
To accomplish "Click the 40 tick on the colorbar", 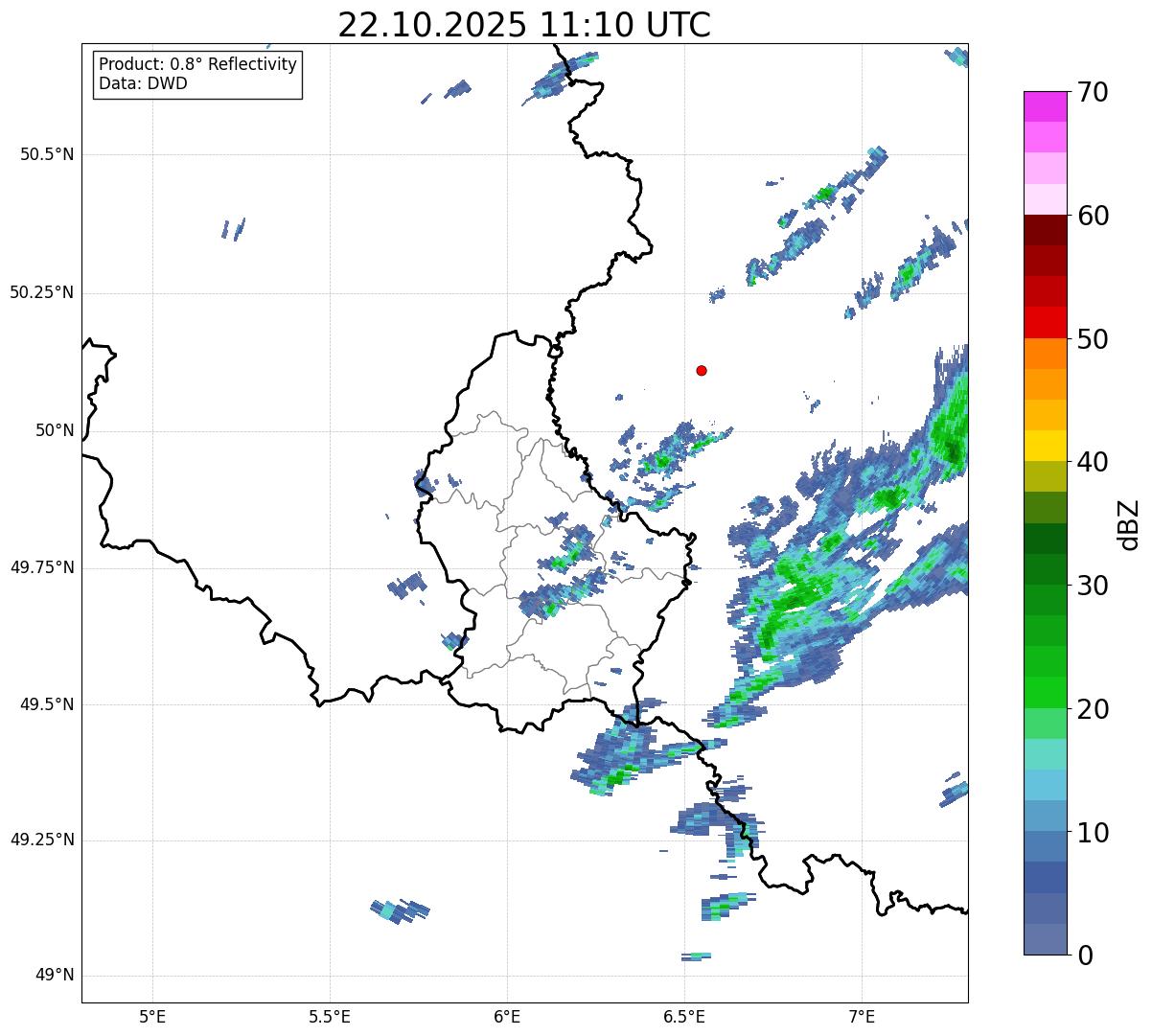I will [x=1093, y=462].
